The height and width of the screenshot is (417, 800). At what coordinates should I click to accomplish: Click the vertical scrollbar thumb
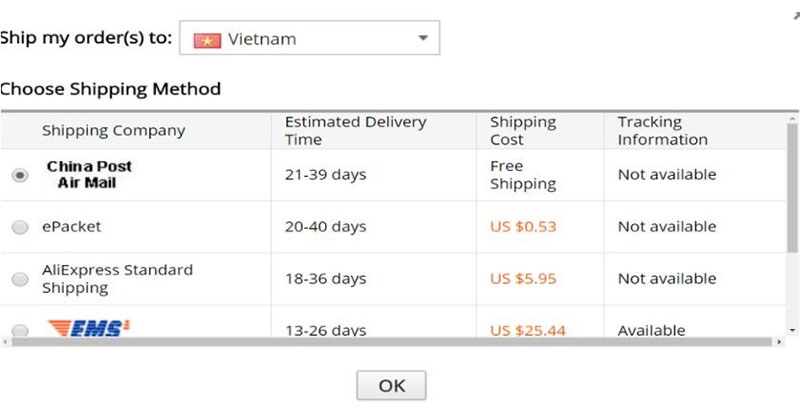pos(792,188)
